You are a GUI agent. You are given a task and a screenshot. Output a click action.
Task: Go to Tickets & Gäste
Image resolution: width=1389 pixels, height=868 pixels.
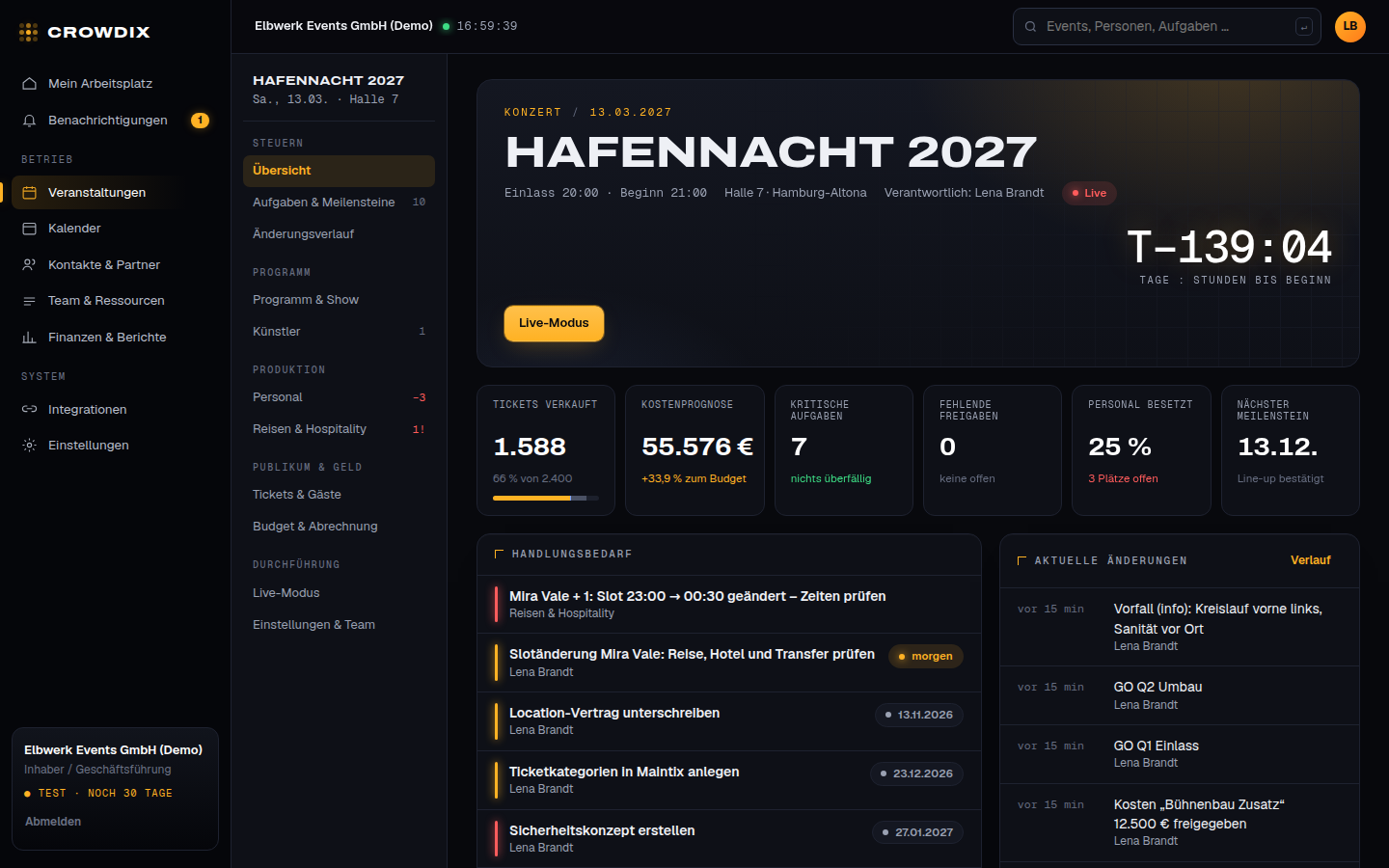click(x=339, y=495)
